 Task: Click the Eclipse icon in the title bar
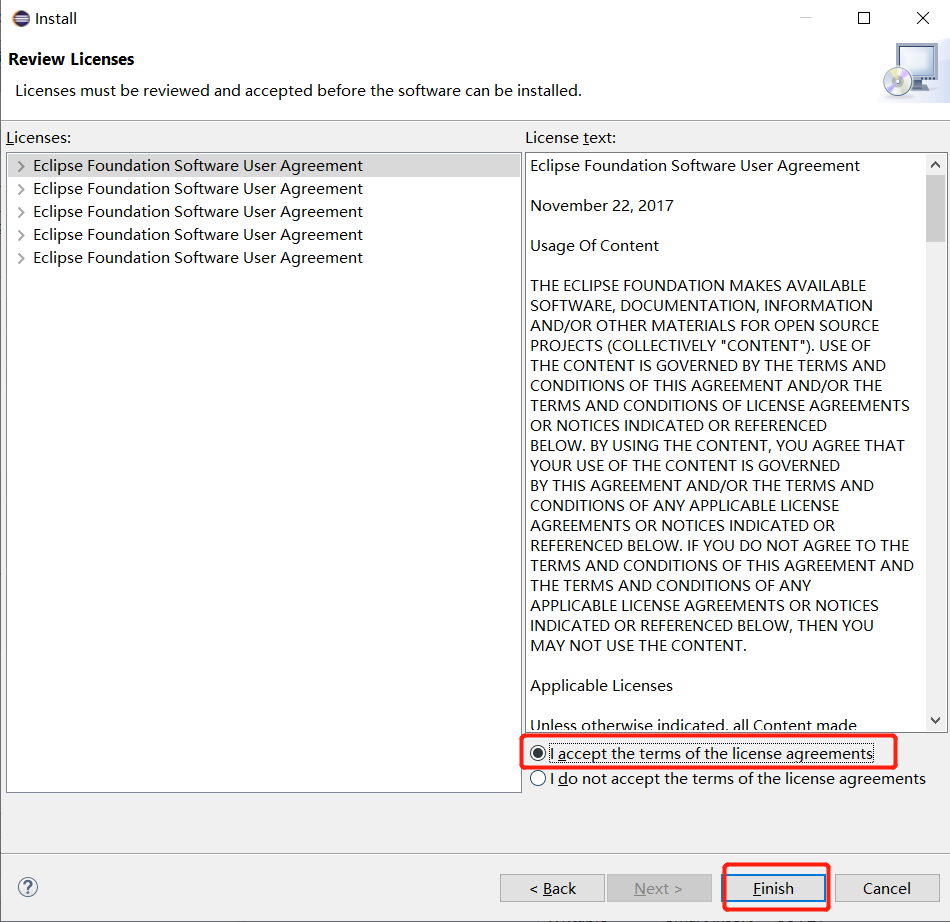tap(21, 19)
